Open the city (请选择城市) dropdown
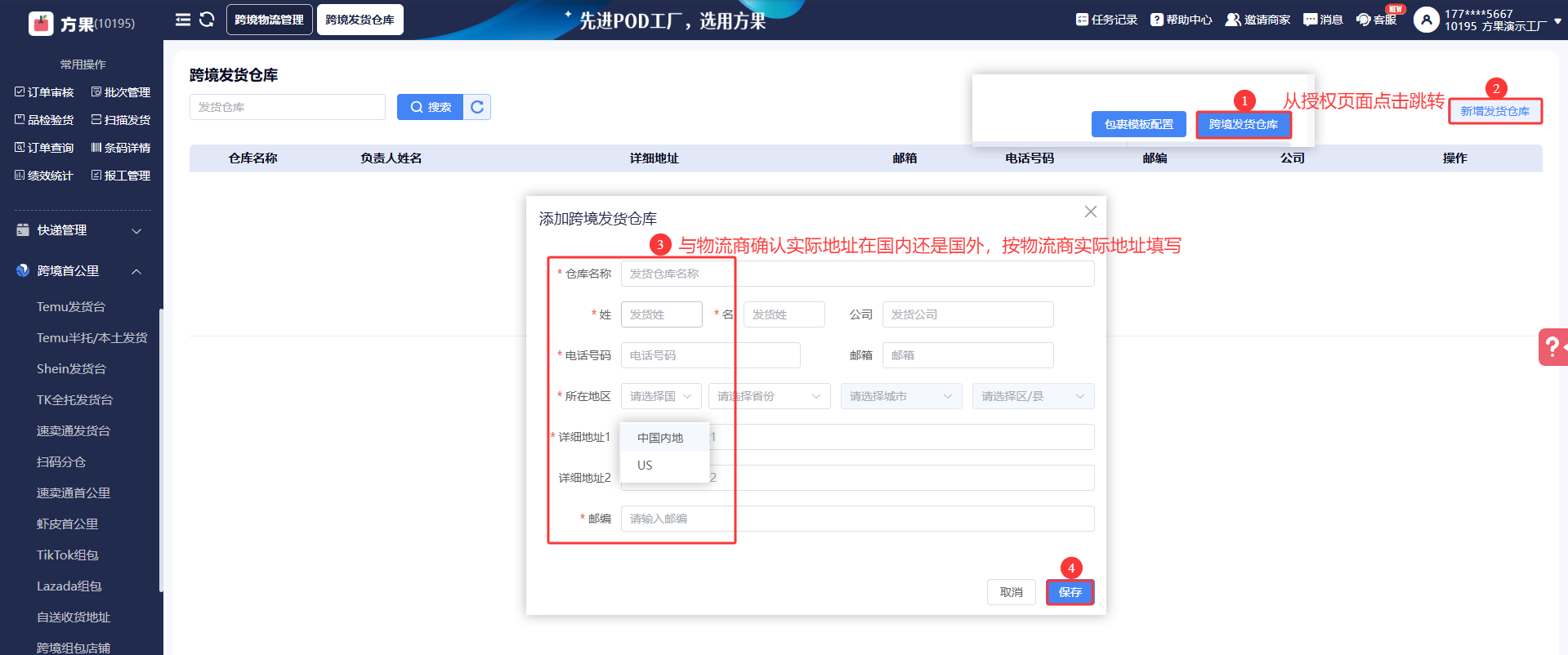The height and width of the screenshot is (655, 1568). [900, 396]
